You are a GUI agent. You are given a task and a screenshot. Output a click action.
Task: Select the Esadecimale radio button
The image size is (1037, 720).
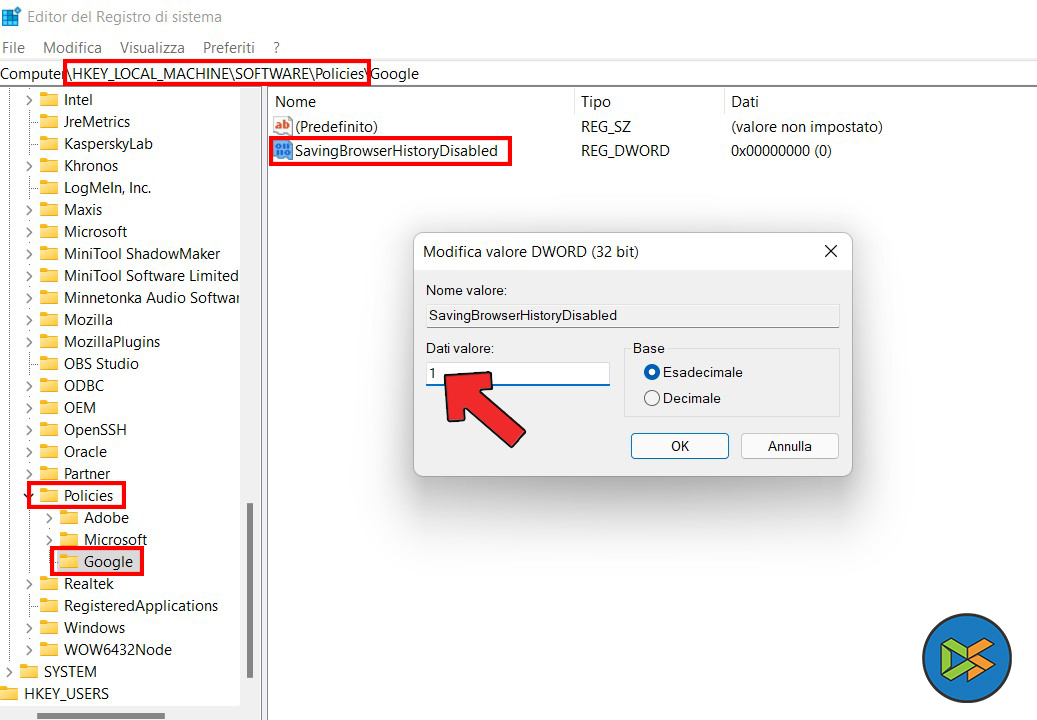651,372
